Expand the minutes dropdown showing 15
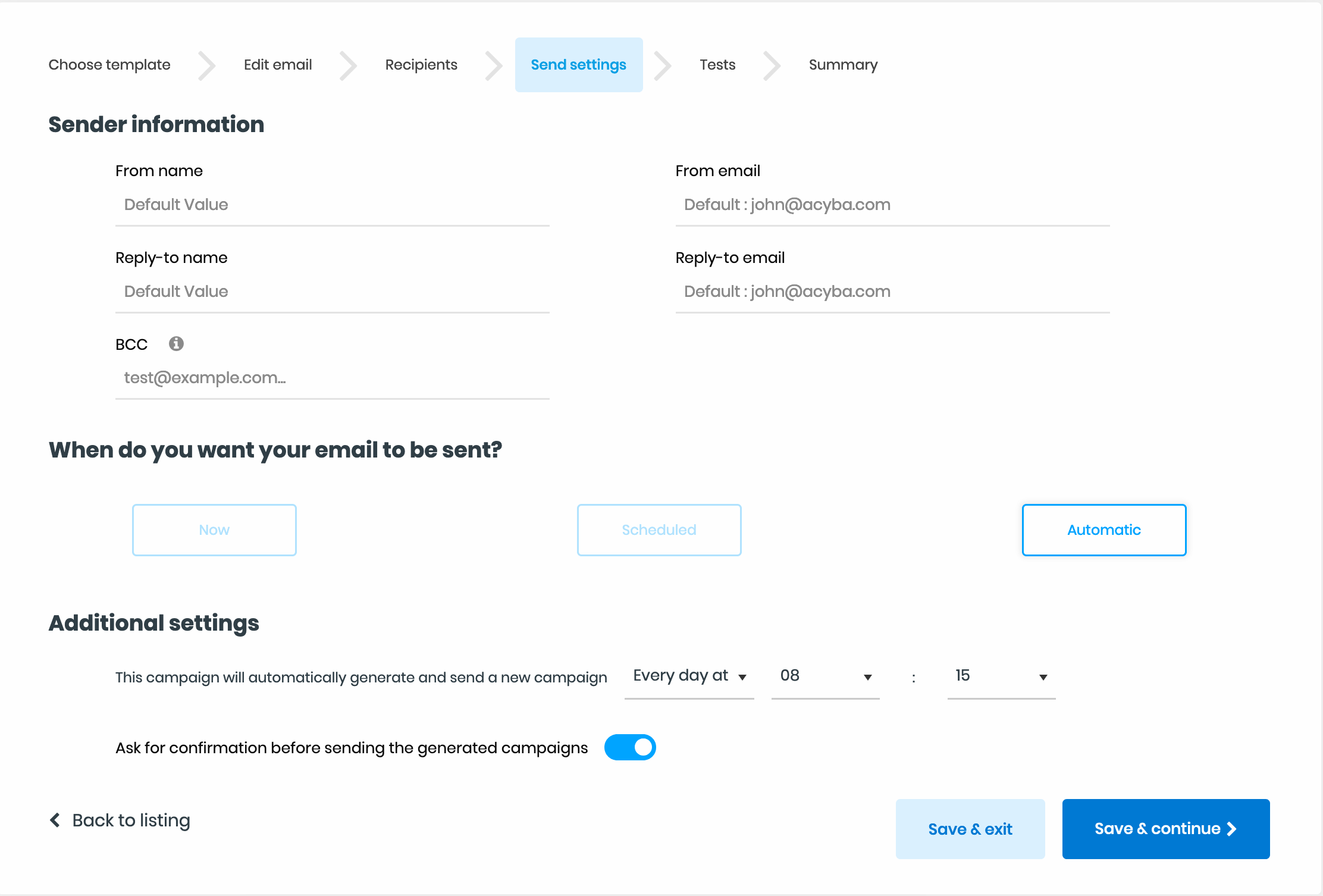Screen dimensions: 1323x896 (x=1002, y=676)
